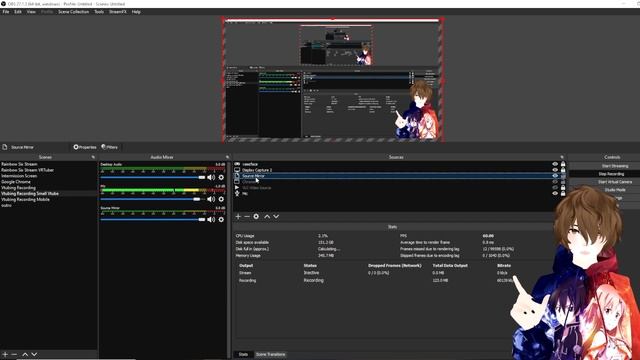Viewport: 640px width, 360px height.
Task: Open Source Mirror audio gear settings
Action: click(x=221, y=220)
